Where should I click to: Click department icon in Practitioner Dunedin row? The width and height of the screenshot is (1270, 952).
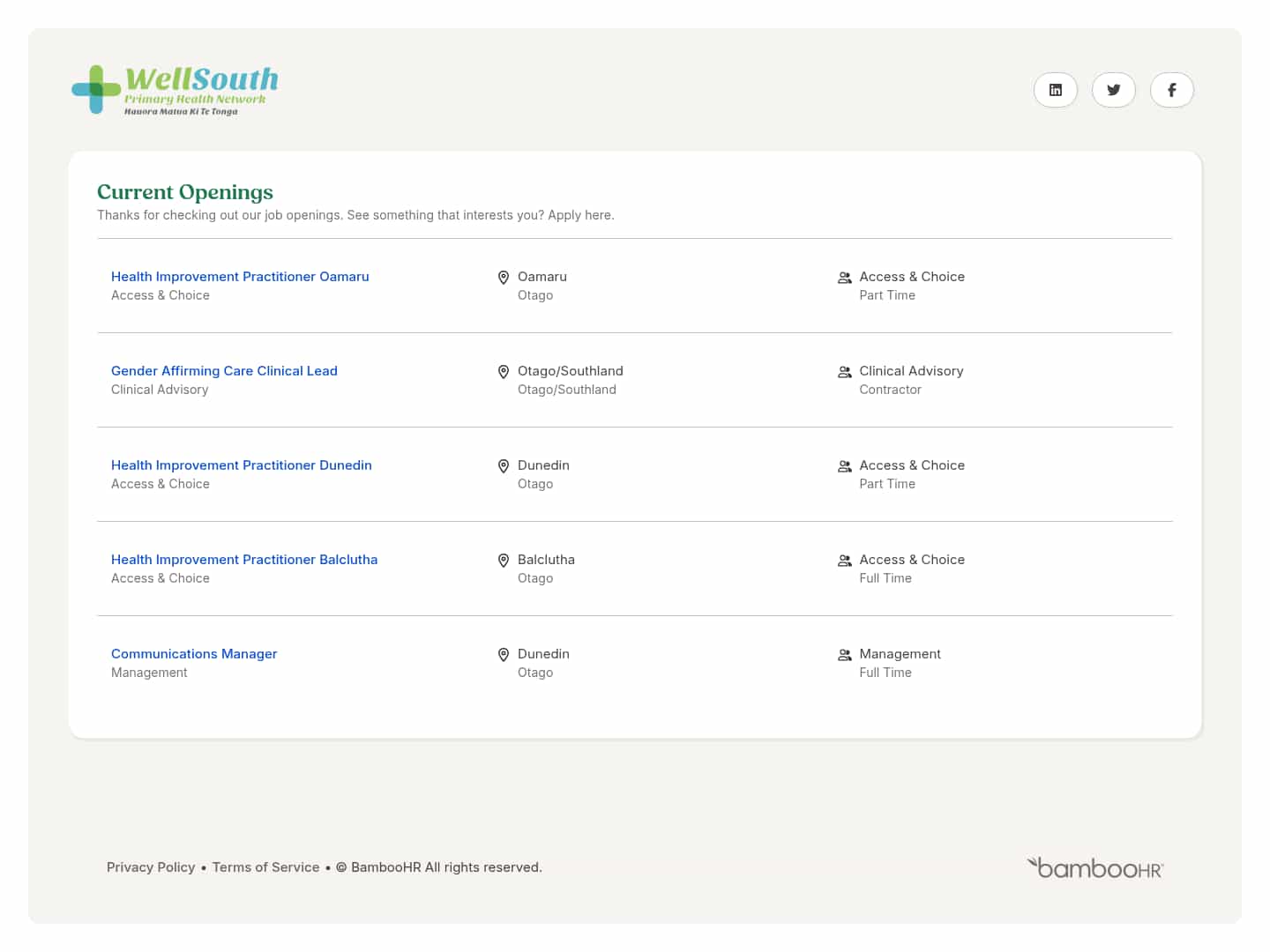(845, 466)
